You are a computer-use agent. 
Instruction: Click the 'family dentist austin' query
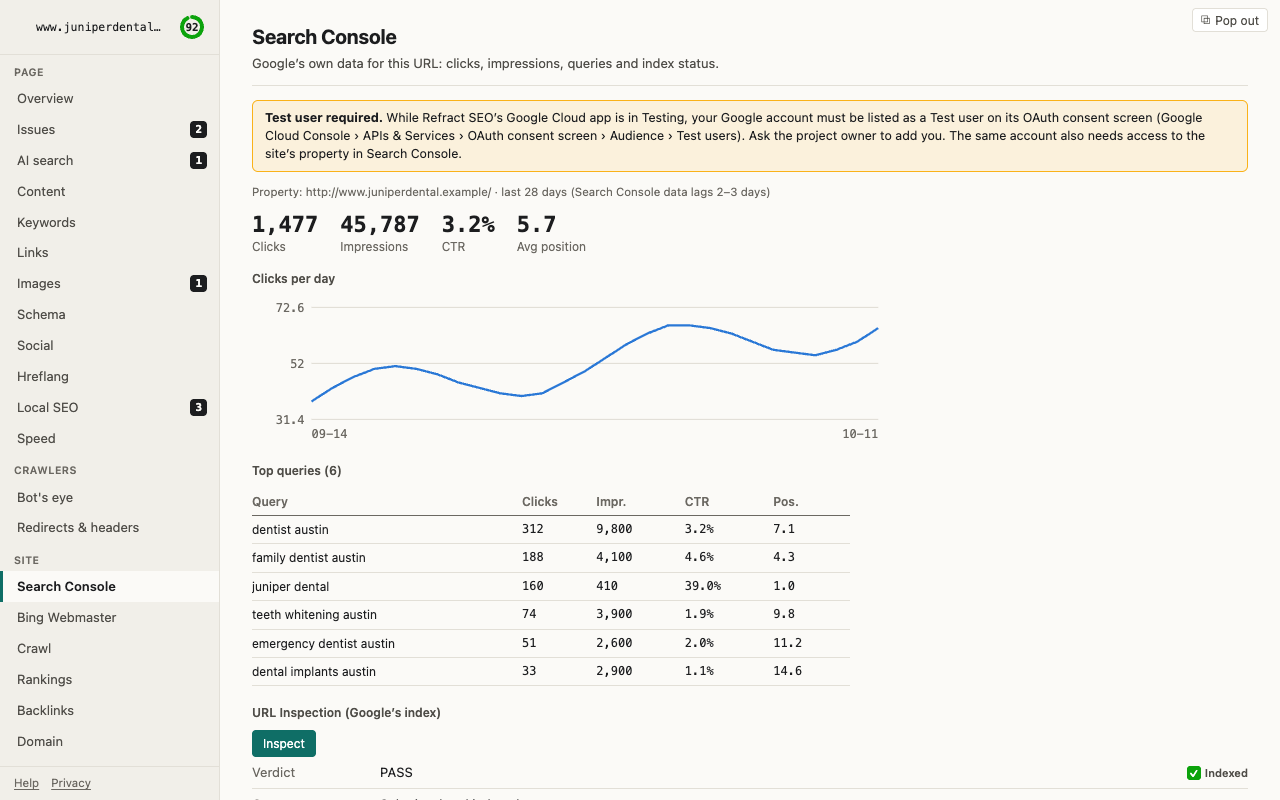coord(309,557)
